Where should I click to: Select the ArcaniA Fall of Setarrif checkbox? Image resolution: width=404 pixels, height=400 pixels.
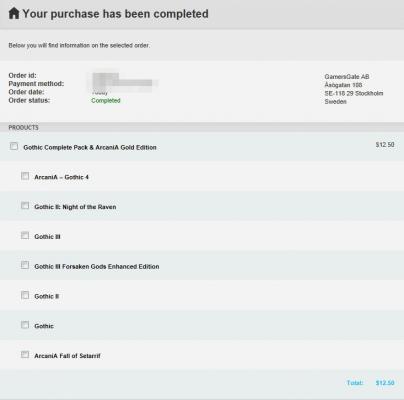25,354
